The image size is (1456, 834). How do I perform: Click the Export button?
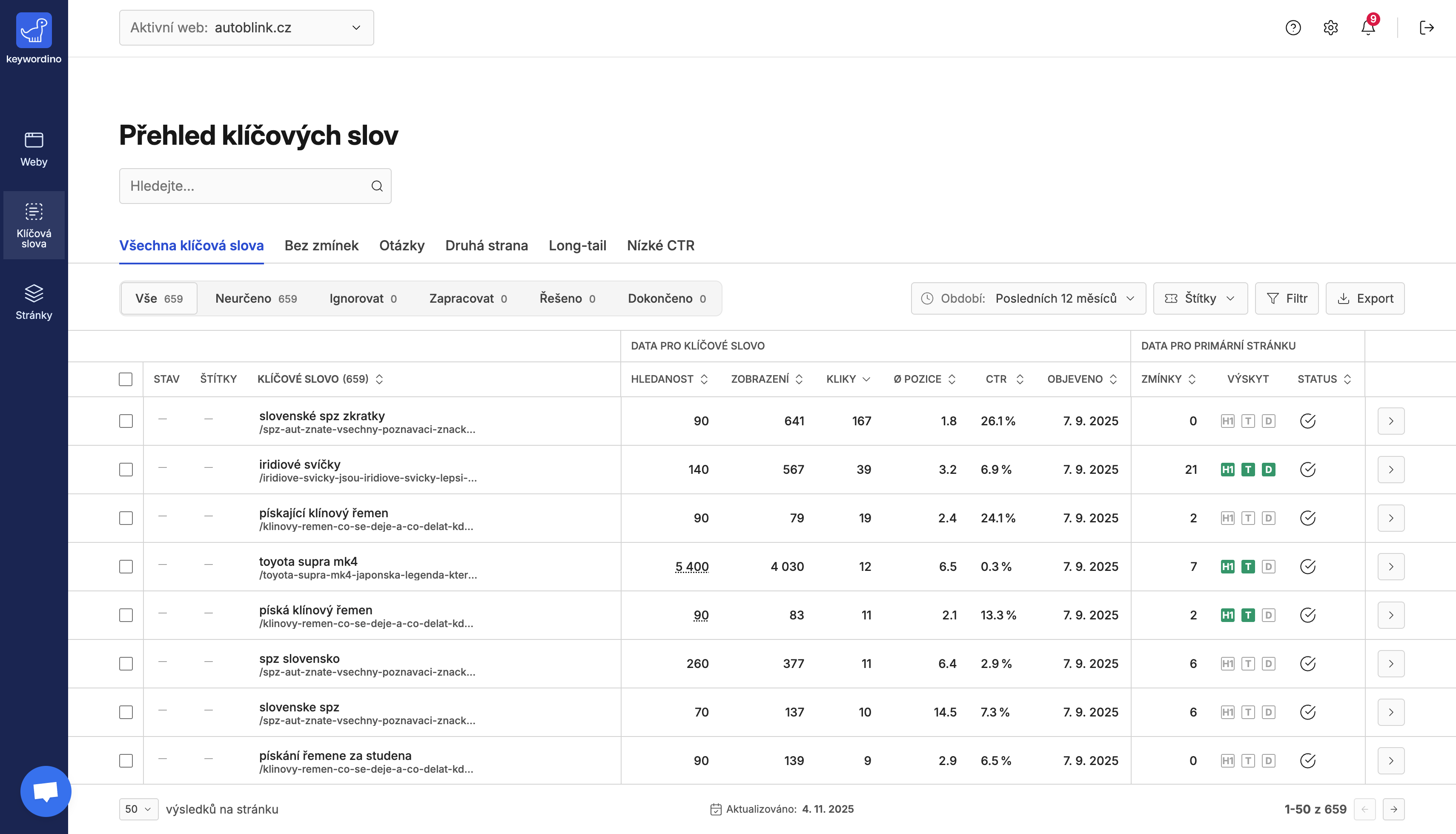click(x=1365, y=298)
